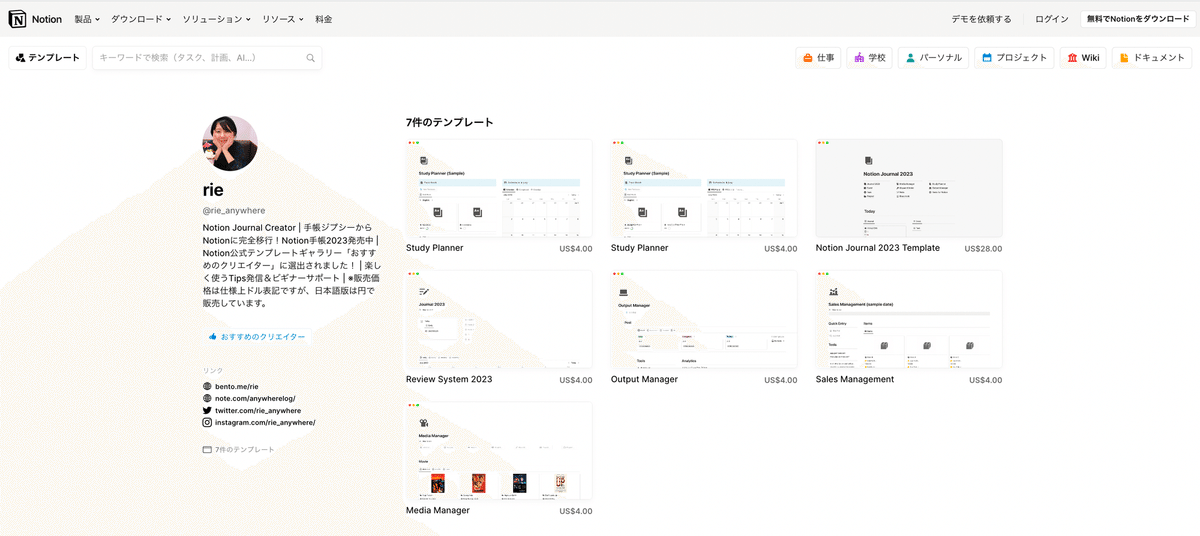Select the 学校 category tab
This screenshot has height=536, width=1200.
pos(869,58)
